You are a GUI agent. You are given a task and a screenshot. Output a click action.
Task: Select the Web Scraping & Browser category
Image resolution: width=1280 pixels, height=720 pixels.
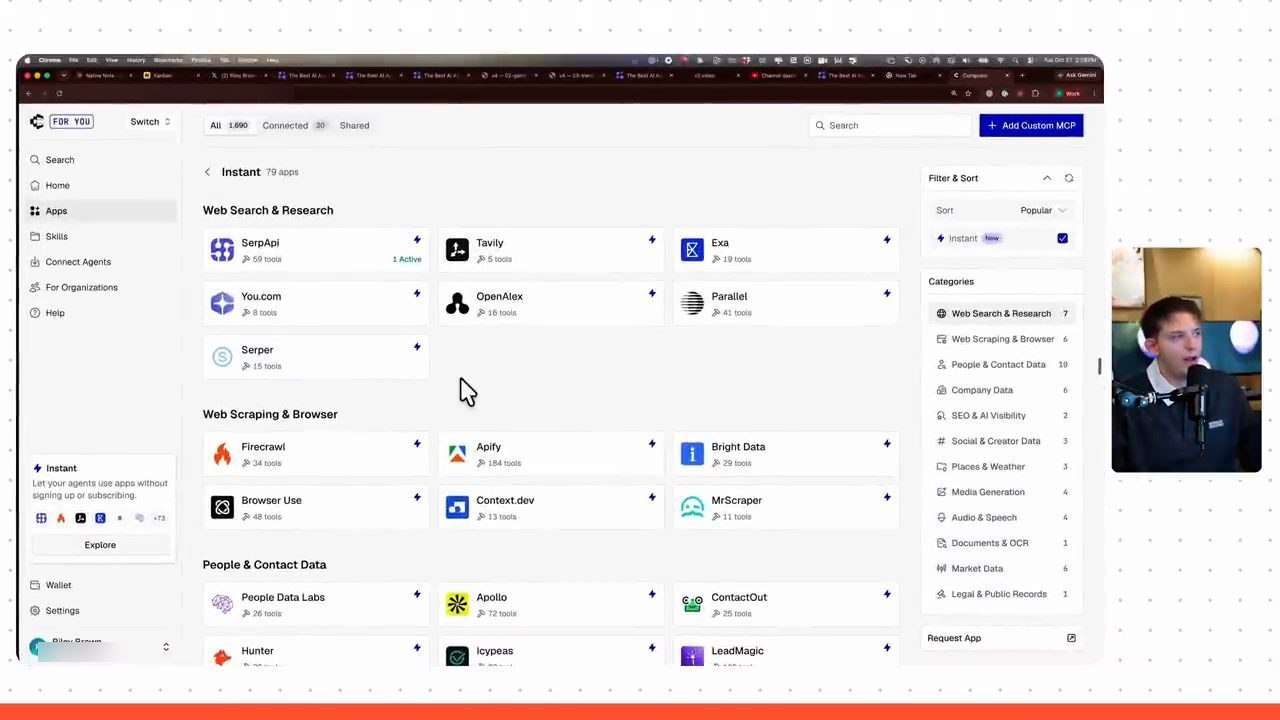coord(1002,339)
